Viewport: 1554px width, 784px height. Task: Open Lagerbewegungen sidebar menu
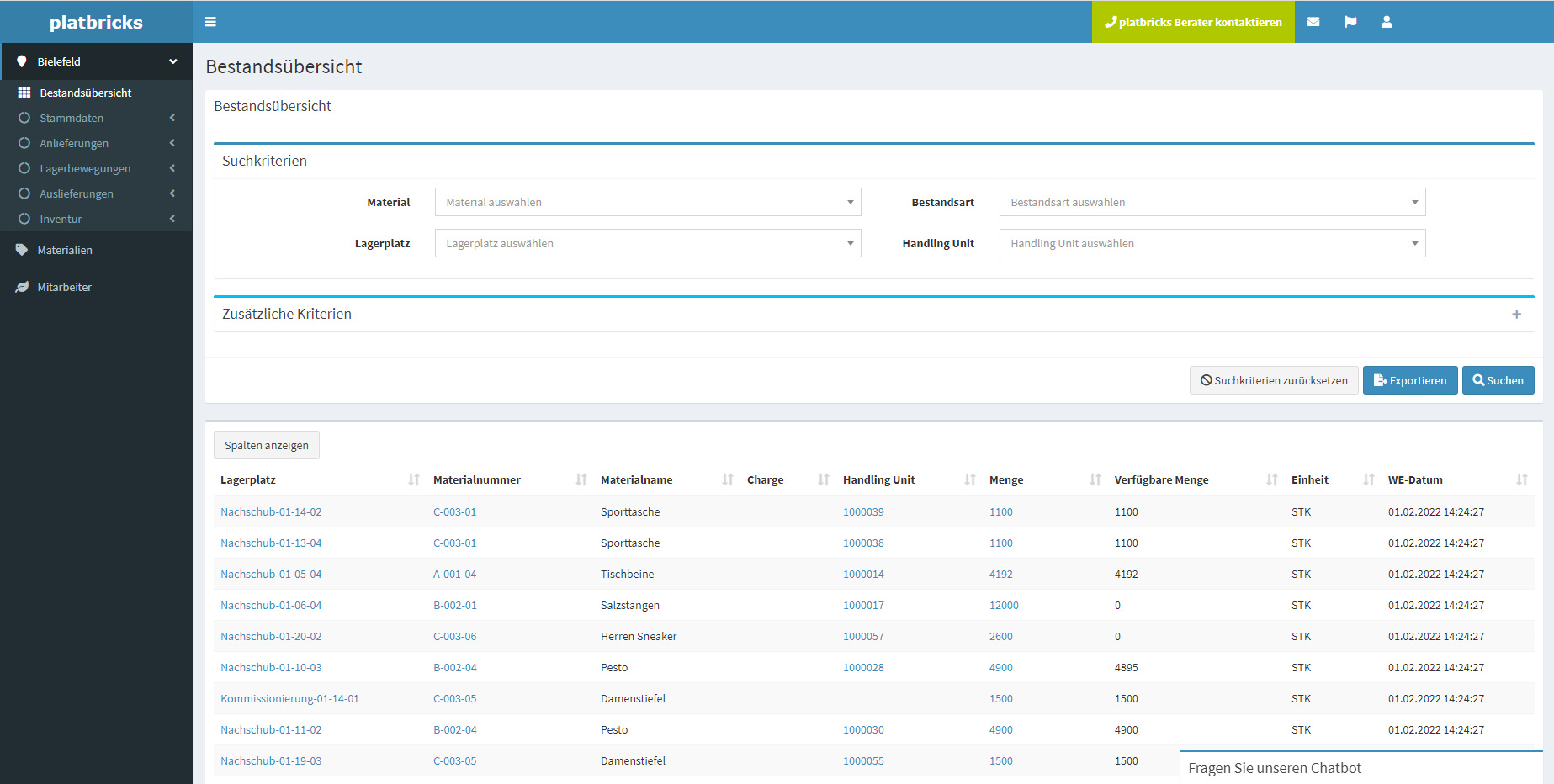(85, 168)
